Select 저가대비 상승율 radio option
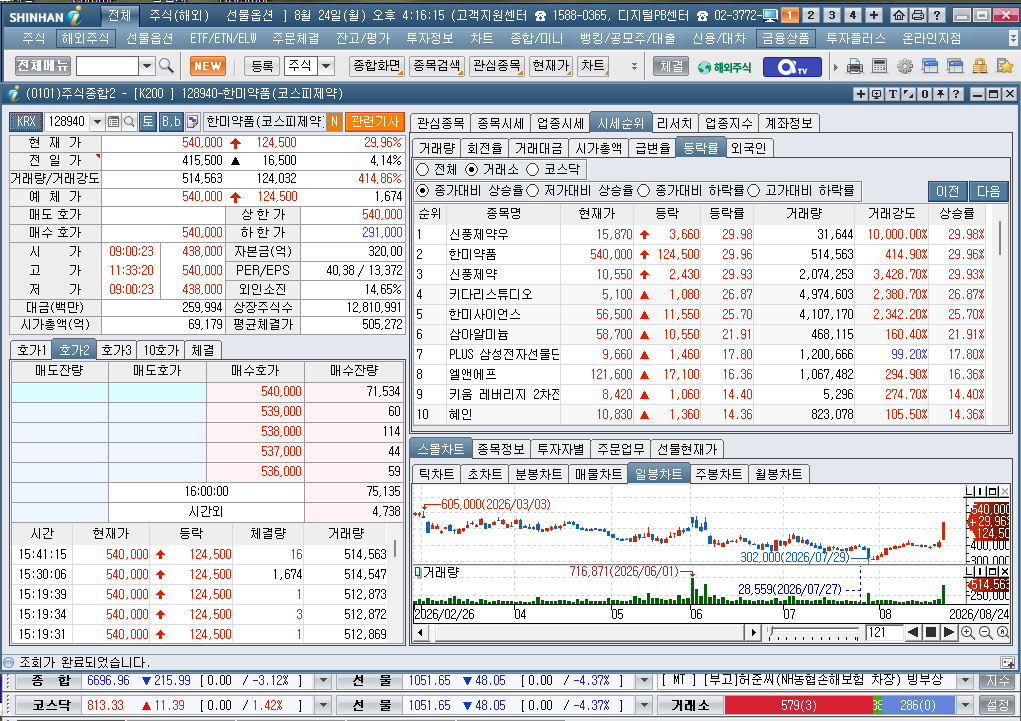The width and height of the screenshot is (1021, 721). (533, 191)
